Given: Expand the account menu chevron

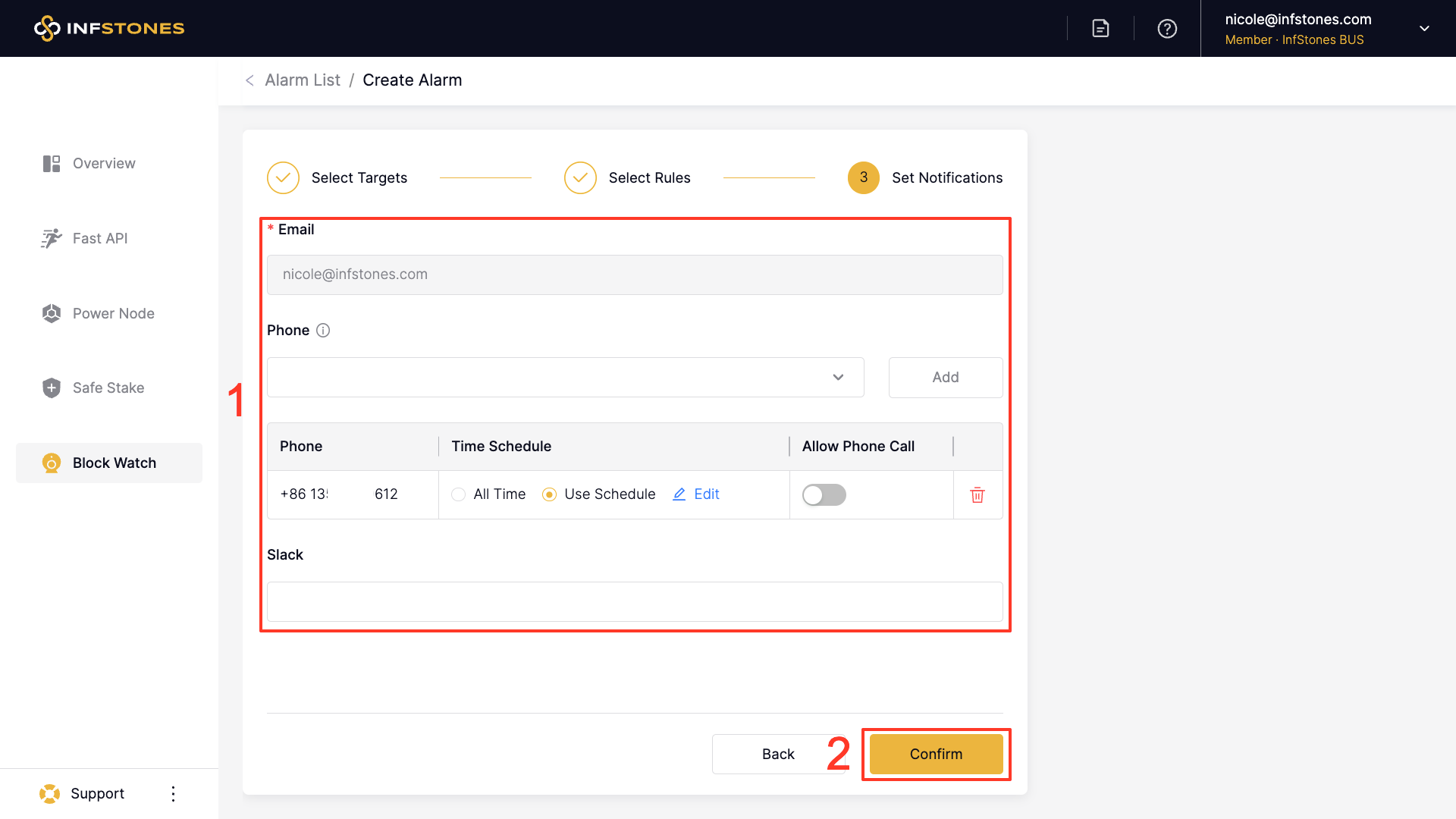Looking at the screenshot, I should click(1424, 29).
